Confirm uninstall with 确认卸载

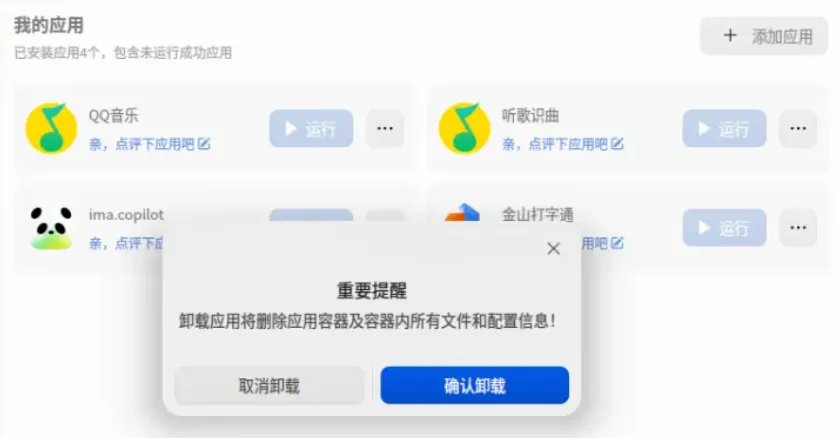coord(475,385)
